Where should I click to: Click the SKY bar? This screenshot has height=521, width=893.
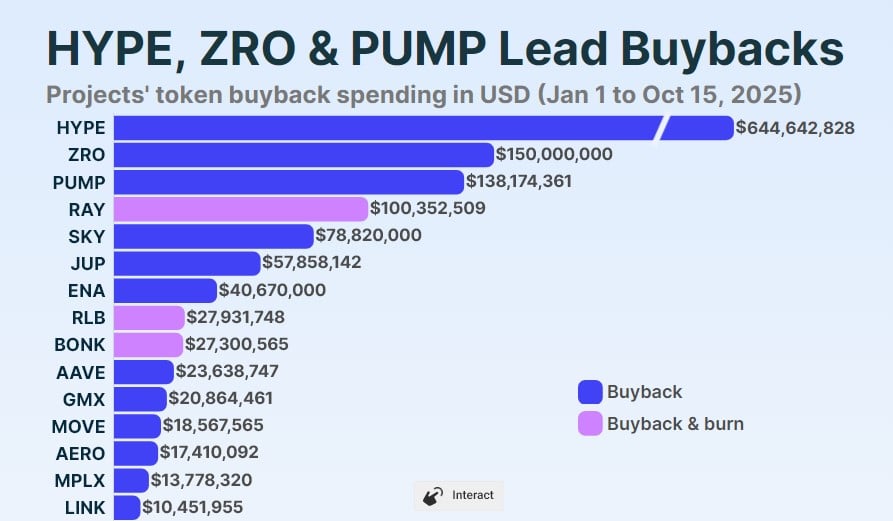point(214,236)
